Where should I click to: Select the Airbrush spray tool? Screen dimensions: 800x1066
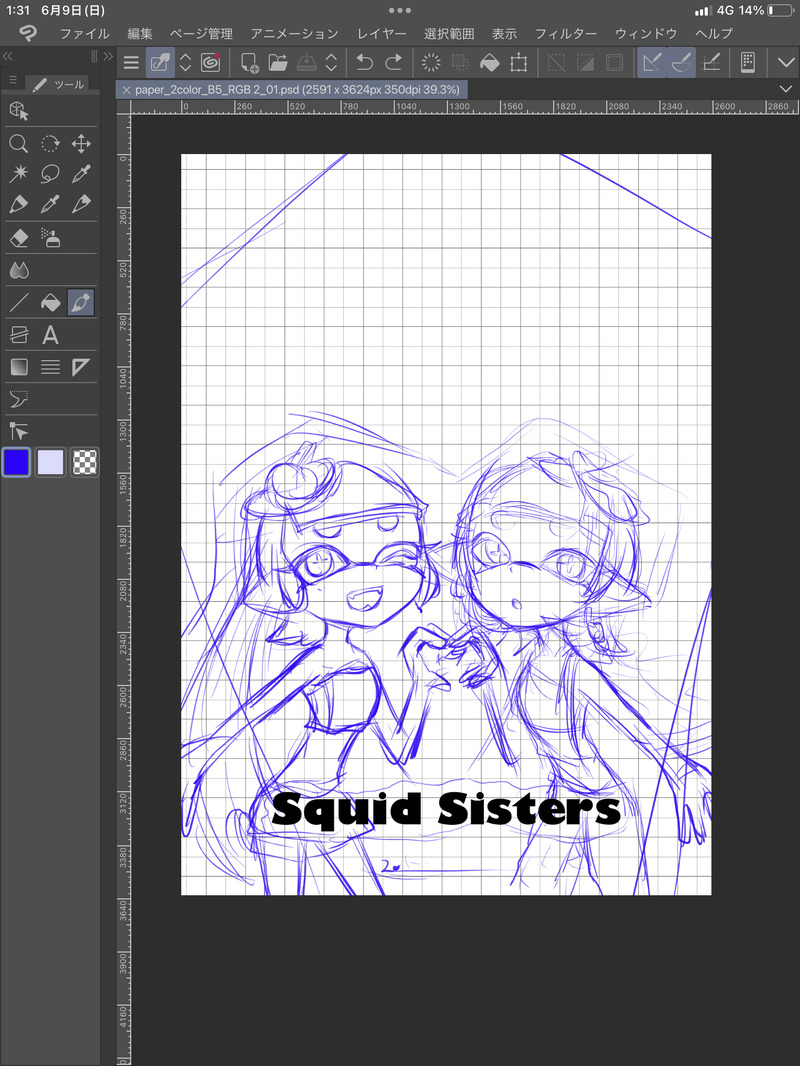50,238
